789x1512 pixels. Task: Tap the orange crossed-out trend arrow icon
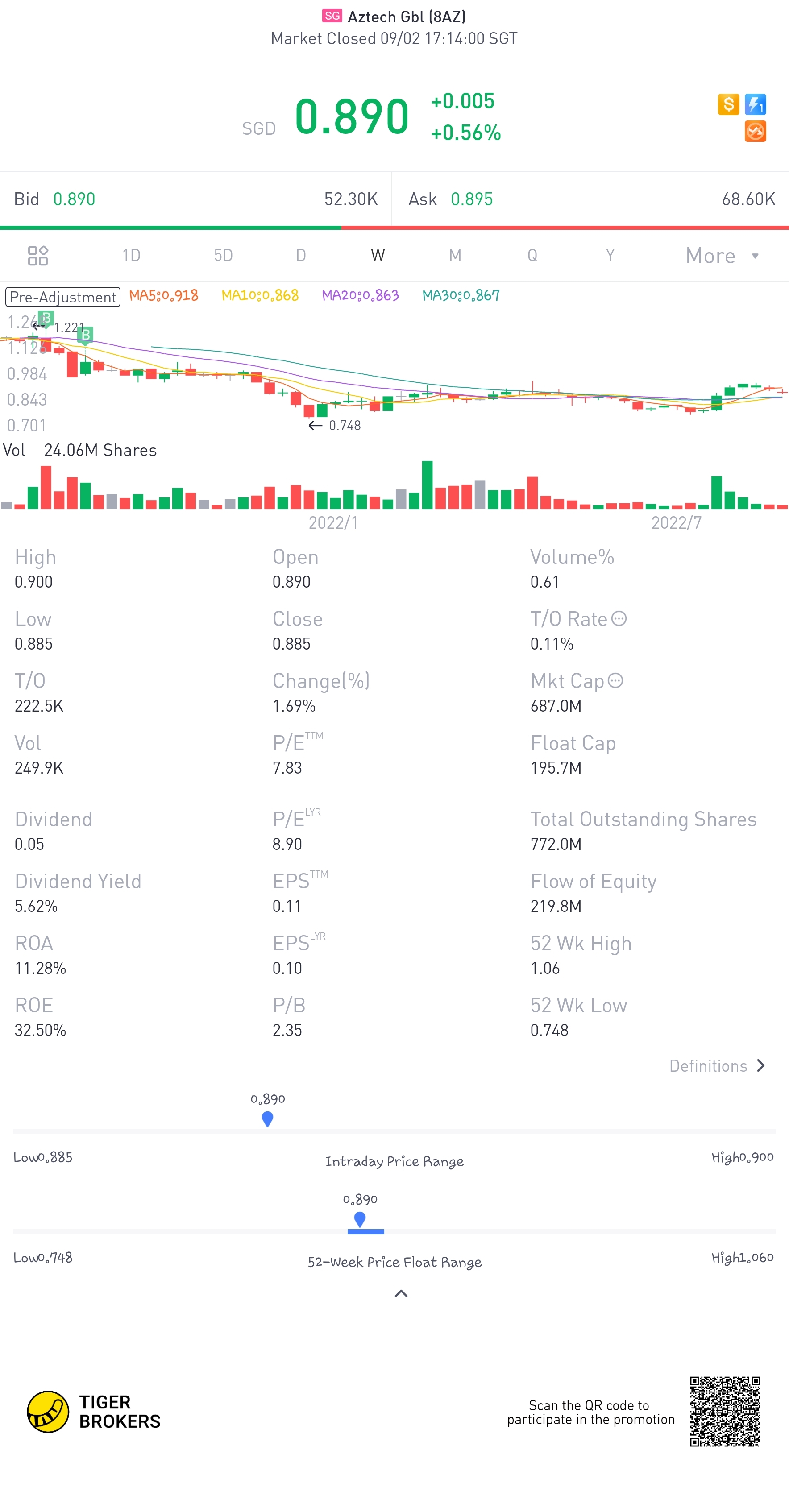click(755, 132)
